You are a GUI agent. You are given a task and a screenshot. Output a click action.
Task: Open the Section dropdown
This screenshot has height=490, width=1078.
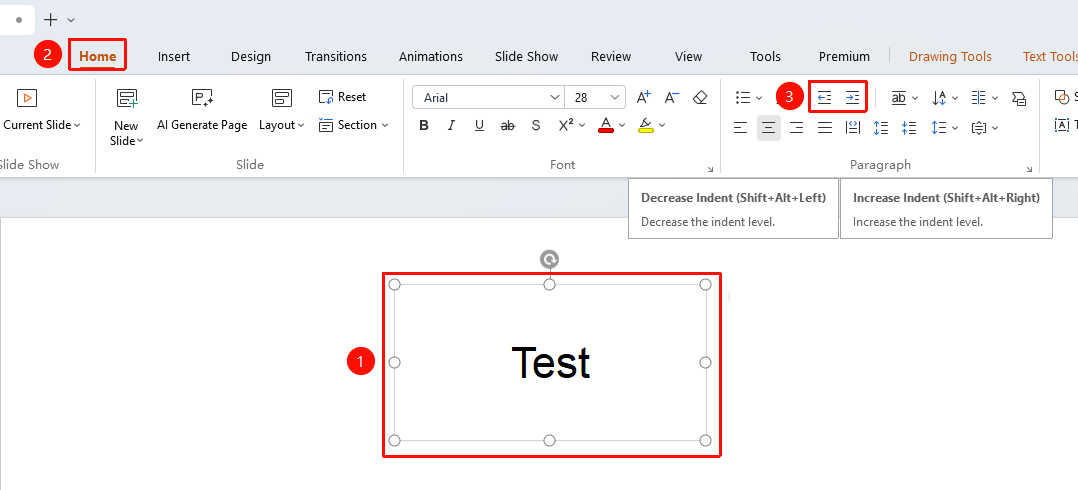[354, 125]
